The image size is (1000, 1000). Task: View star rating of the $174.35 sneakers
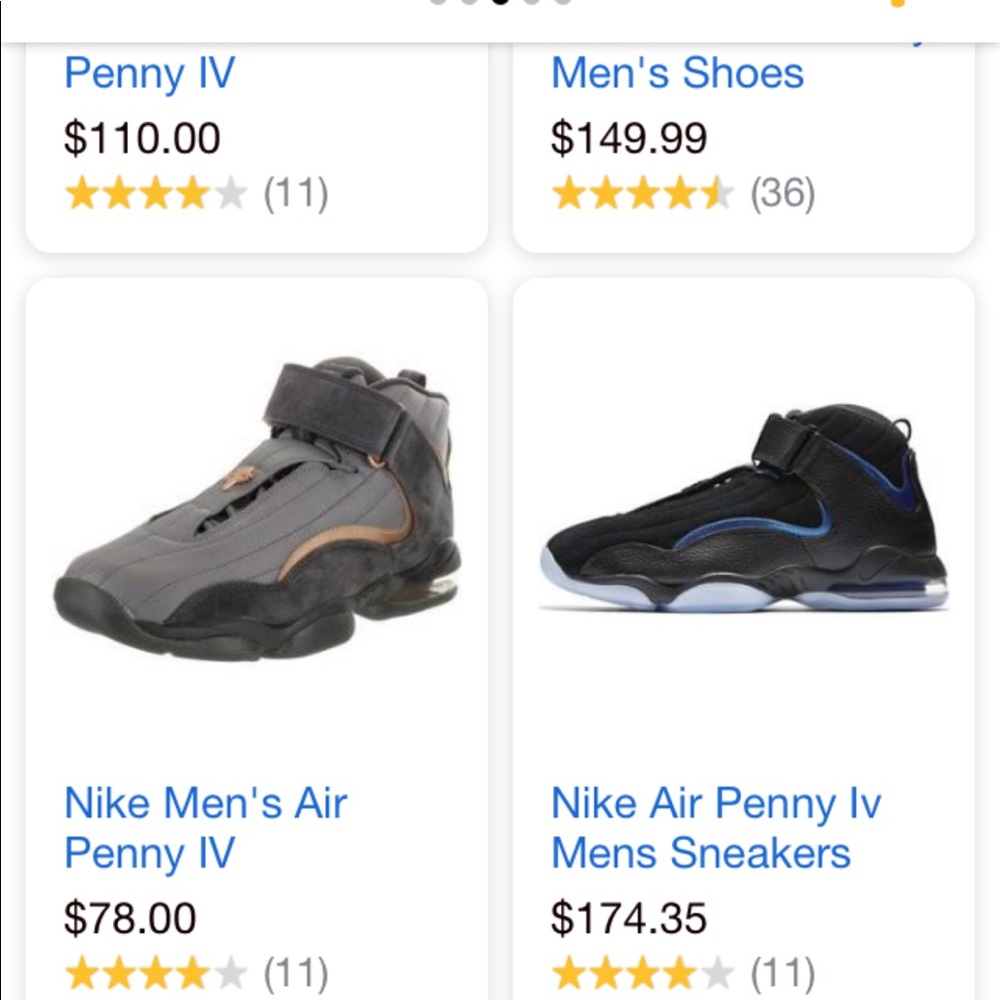click(643, 974)
